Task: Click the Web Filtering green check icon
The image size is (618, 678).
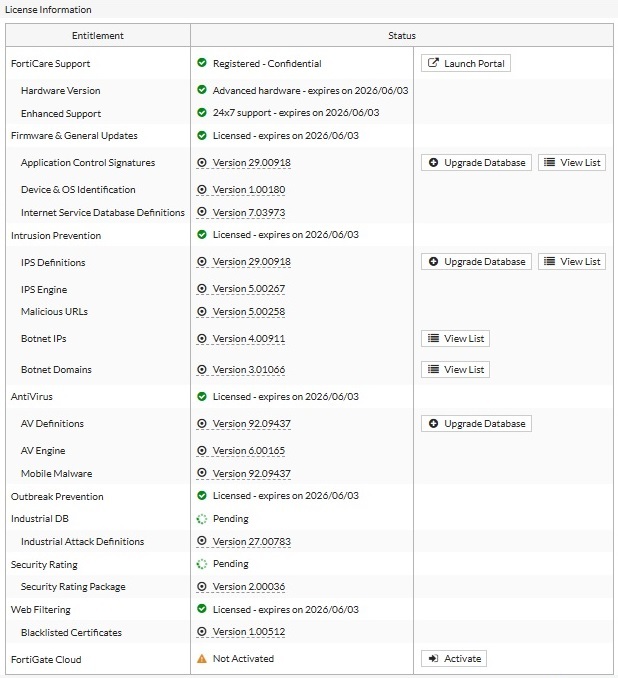Action: tap(202, 609)
